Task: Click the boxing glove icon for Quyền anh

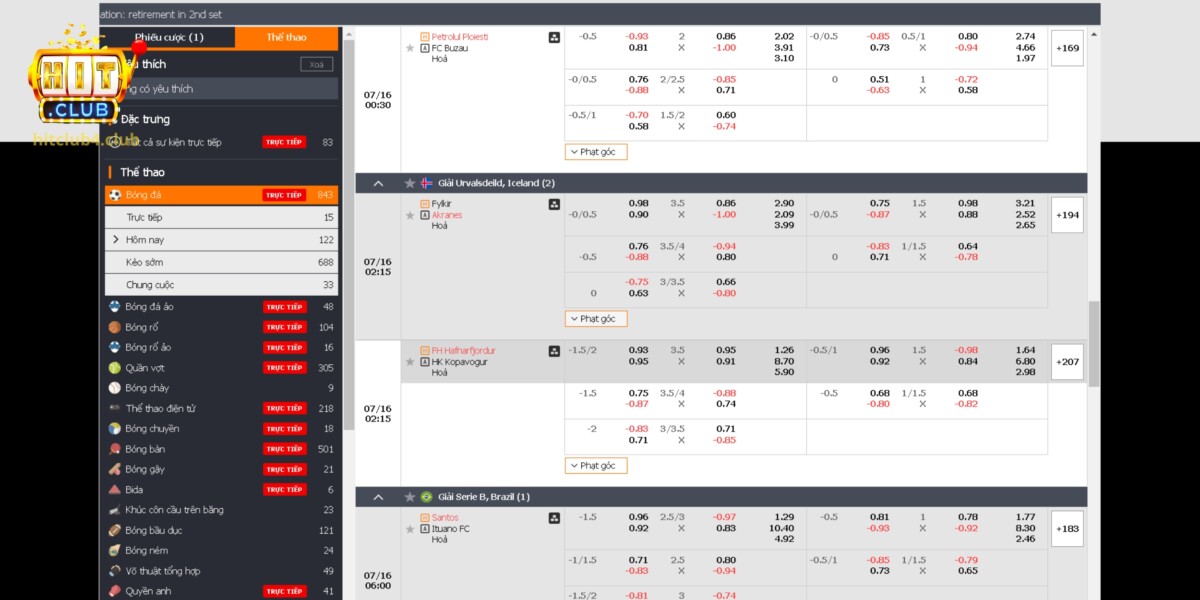Action: tap(115, 591)
